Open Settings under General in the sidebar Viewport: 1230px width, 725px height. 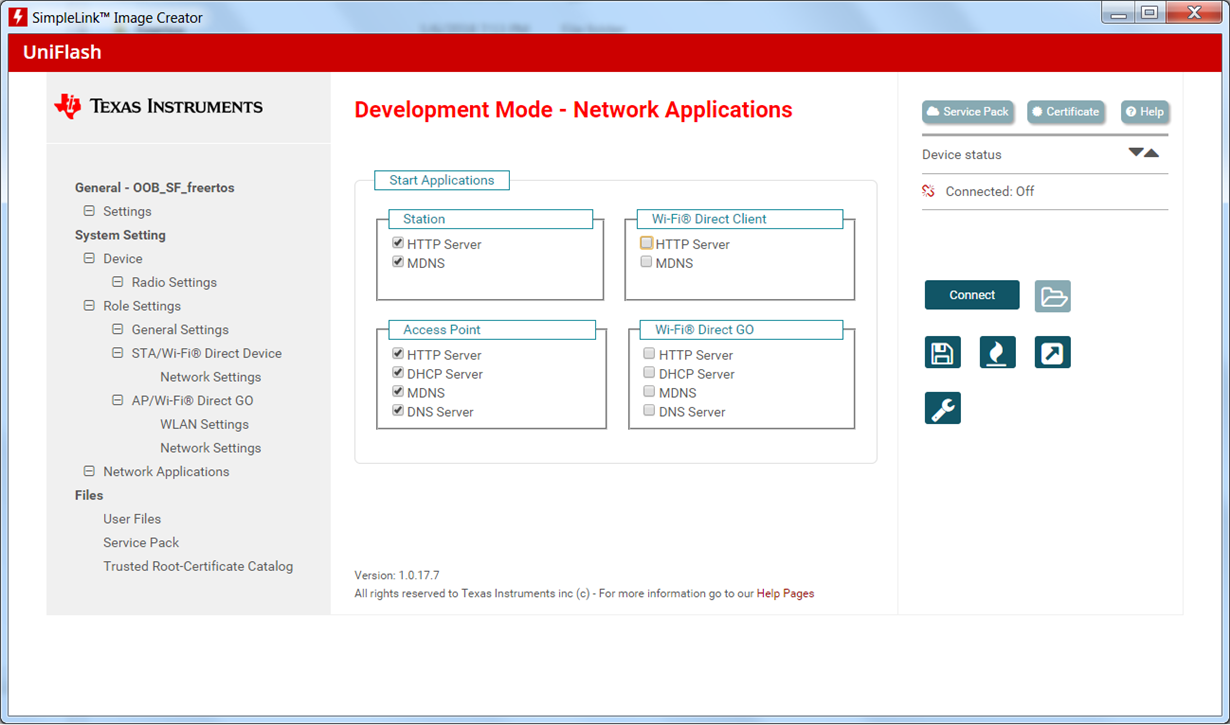tap(127, 211)
